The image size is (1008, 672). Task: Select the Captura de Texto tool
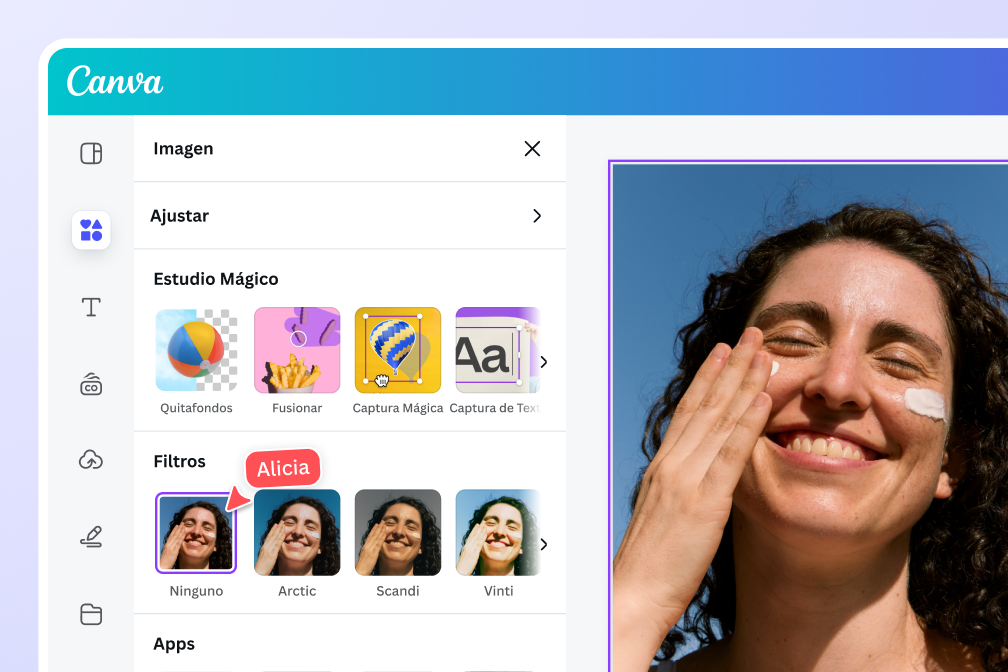(497, 350)
